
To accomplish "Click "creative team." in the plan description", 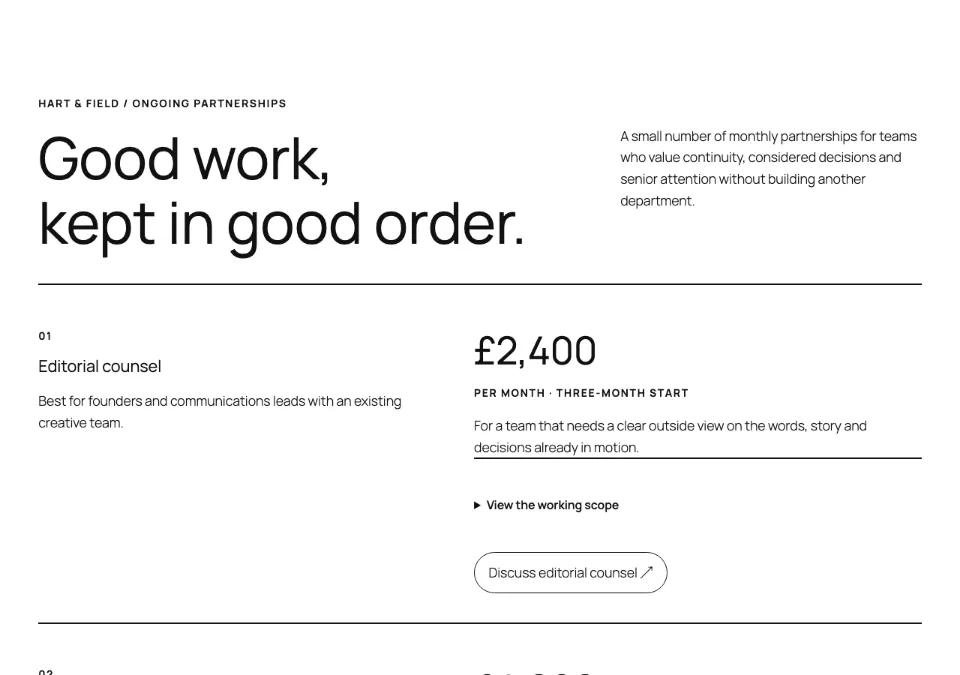I will 81,423.
